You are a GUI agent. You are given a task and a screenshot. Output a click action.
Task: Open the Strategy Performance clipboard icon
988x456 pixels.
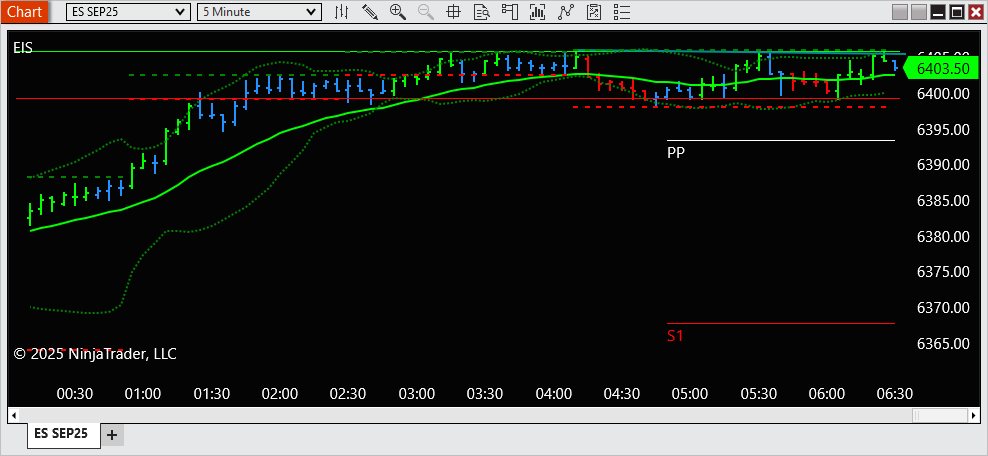(x=594, y=11)
